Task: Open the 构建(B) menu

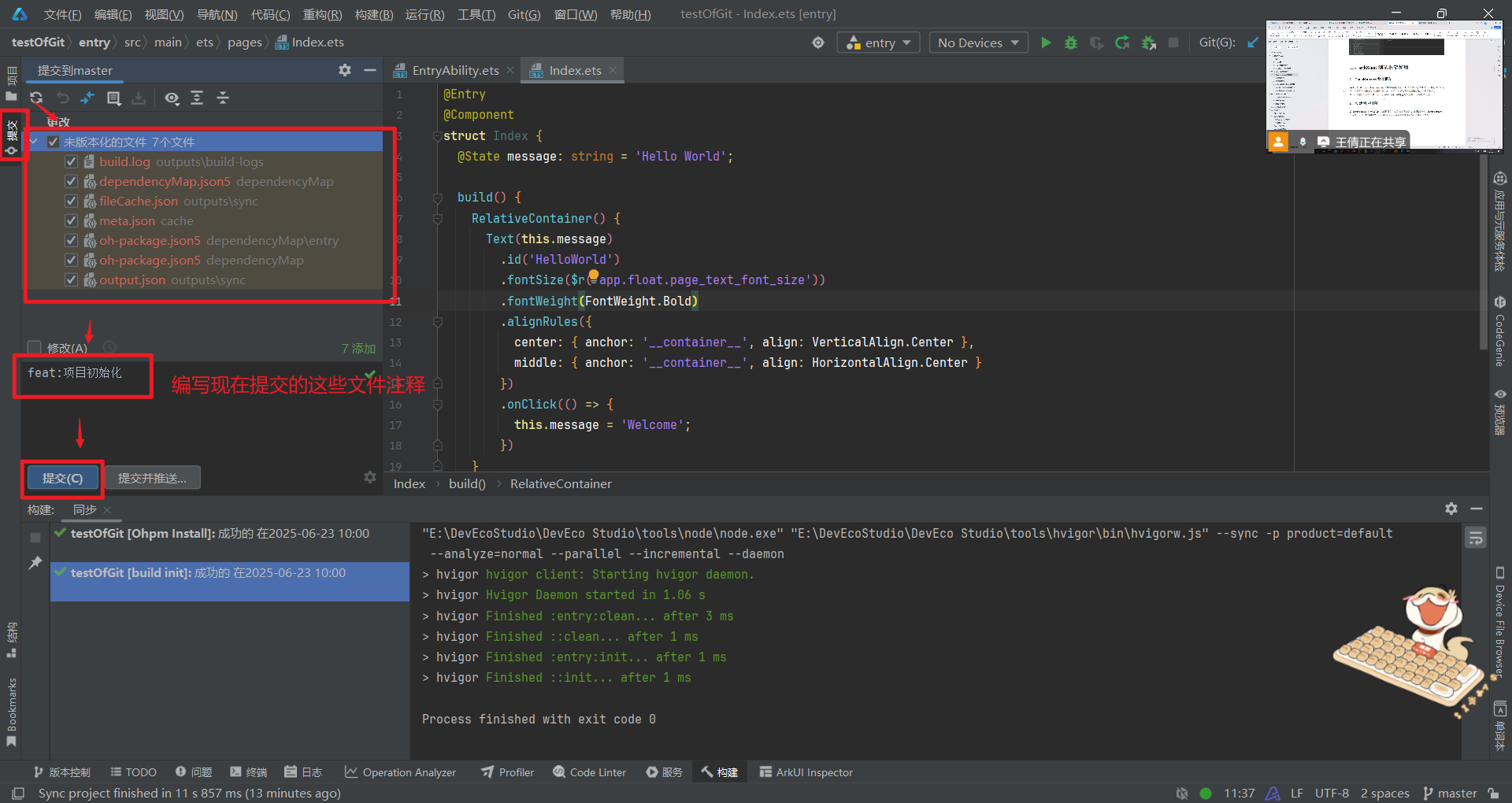Action: point(374,14)
